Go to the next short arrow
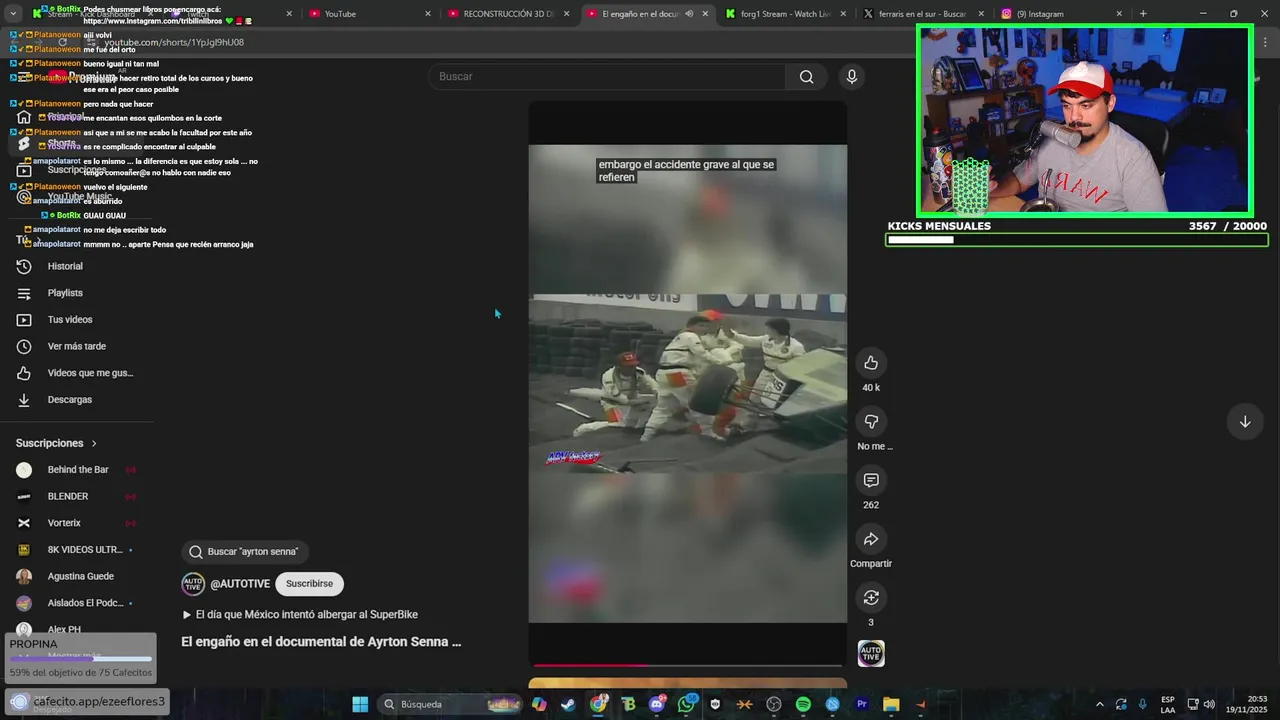1280x720 pixels. click(1245, 422)
